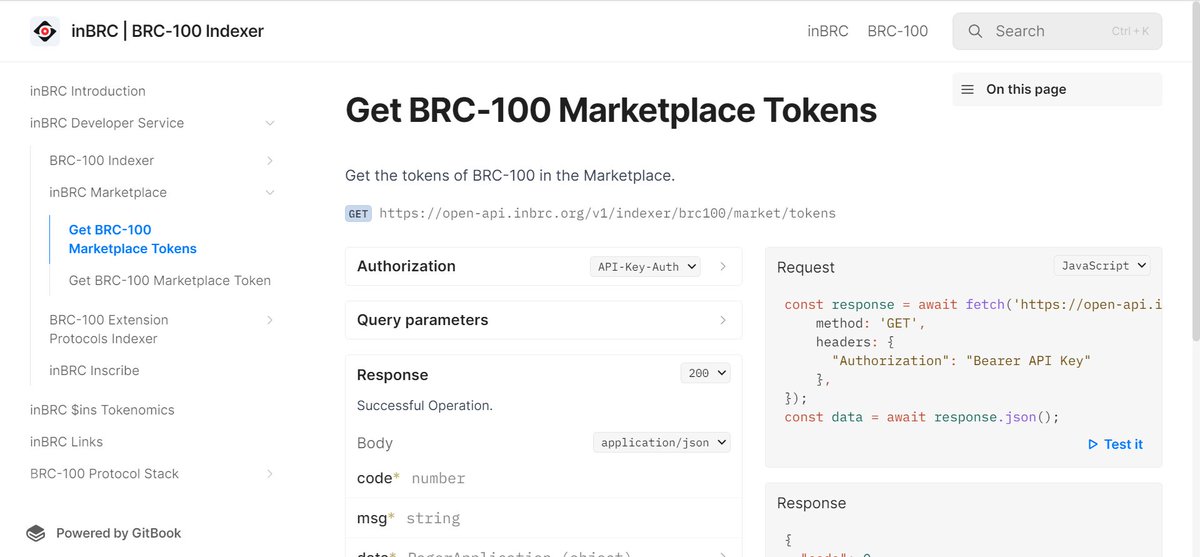Collapse the inBRC Marketplace chevron

(270, 192)
